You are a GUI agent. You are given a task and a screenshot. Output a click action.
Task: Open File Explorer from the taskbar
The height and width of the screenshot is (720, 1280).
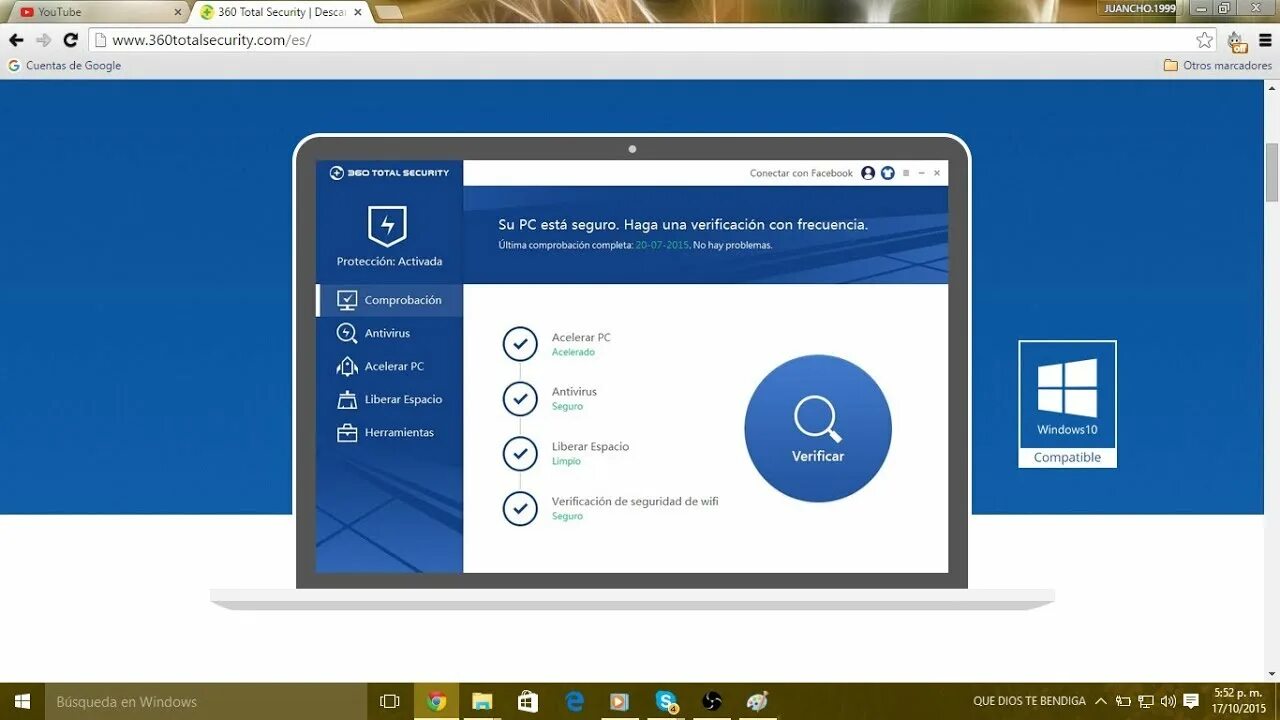482,701
